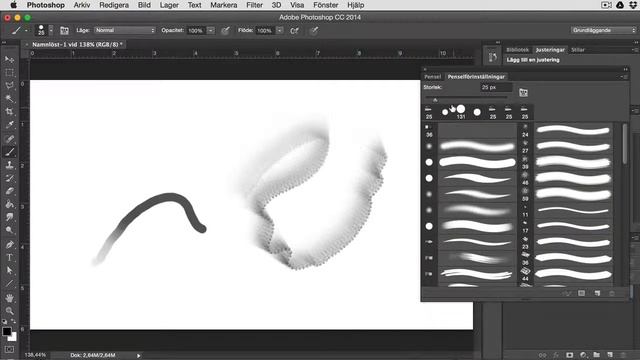Select the Healing Brush tool
Screen dimensions: 640x360
tap(9, 139)
